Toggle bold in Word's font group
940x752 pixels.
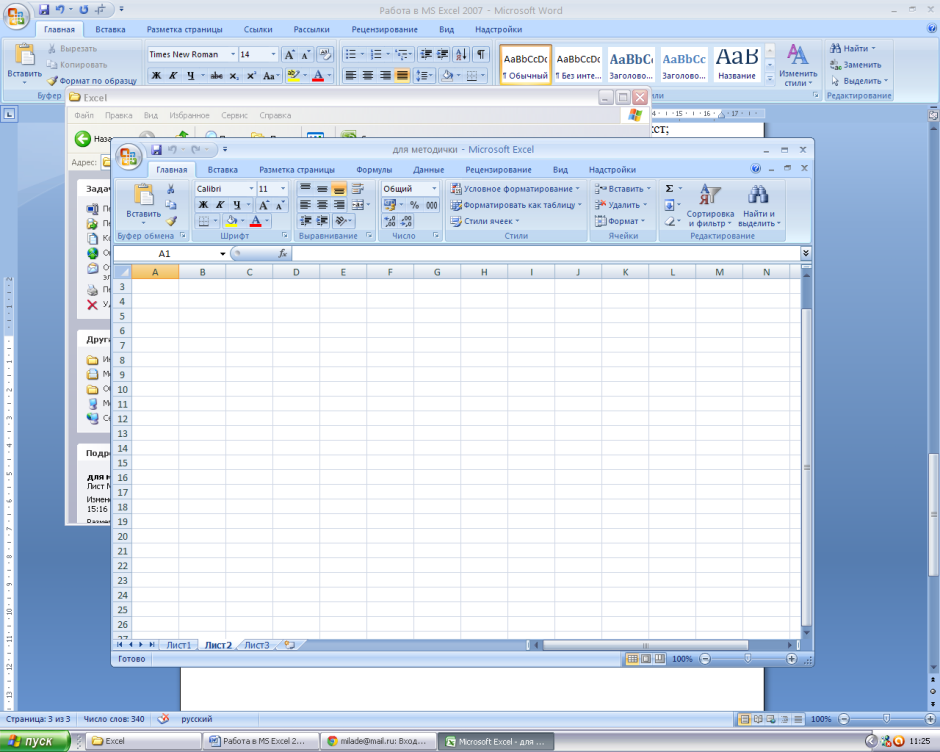click(x=156, y=76)
